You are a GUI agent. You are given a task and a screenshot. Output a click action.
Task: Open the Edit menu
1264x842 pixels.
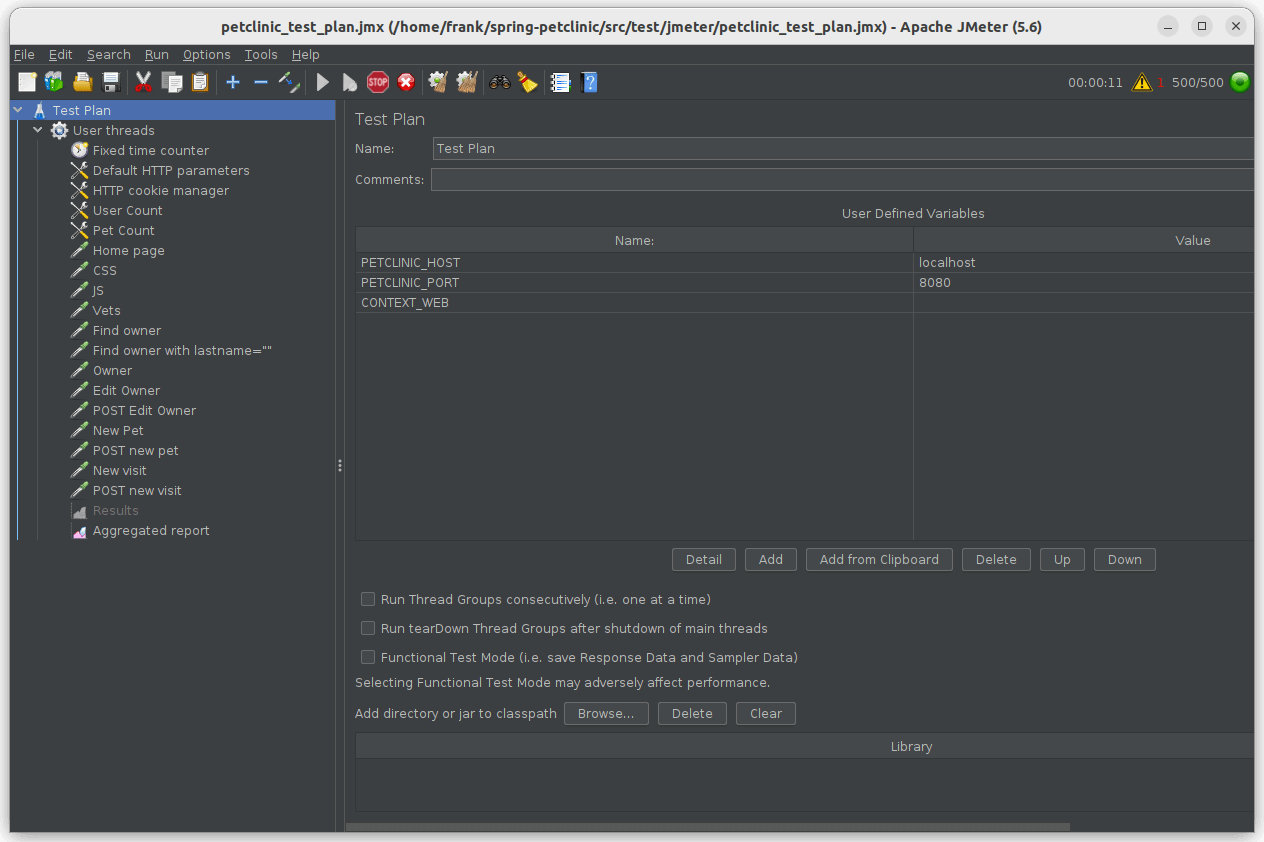pyautogui.click(x=60, y=55)
